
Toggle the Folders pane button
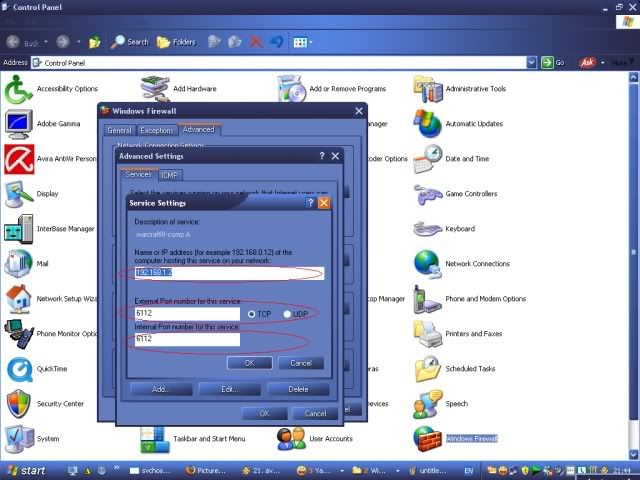coord(176,42)
